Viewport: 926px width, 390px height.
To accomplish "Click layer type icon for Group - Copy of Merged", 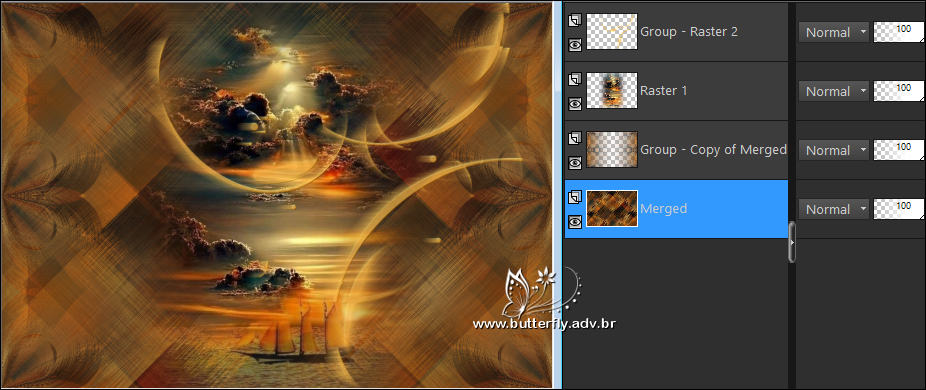I will [575, 139].
